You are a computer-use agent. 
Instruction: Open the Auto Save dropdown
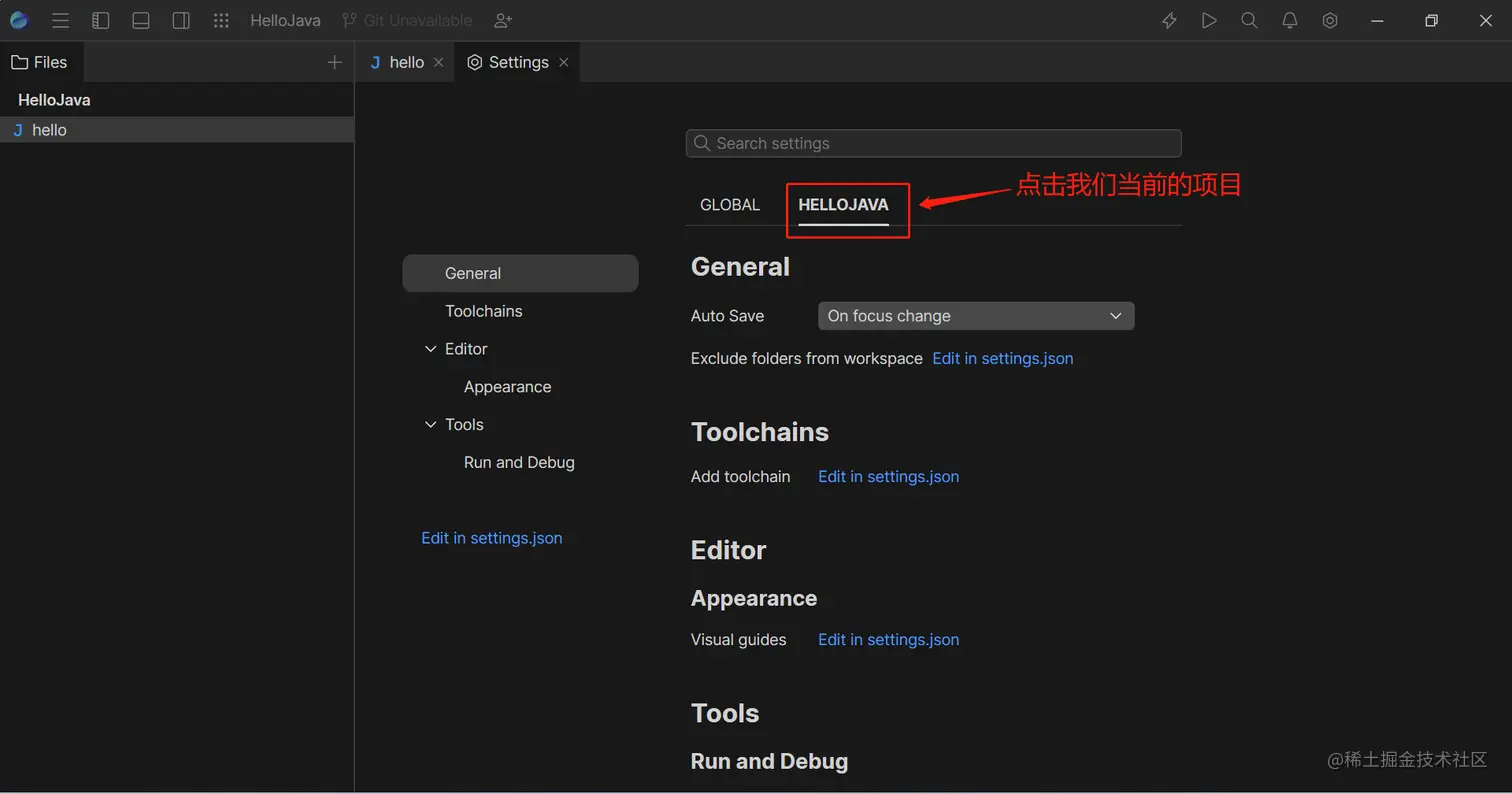[975, 315]
